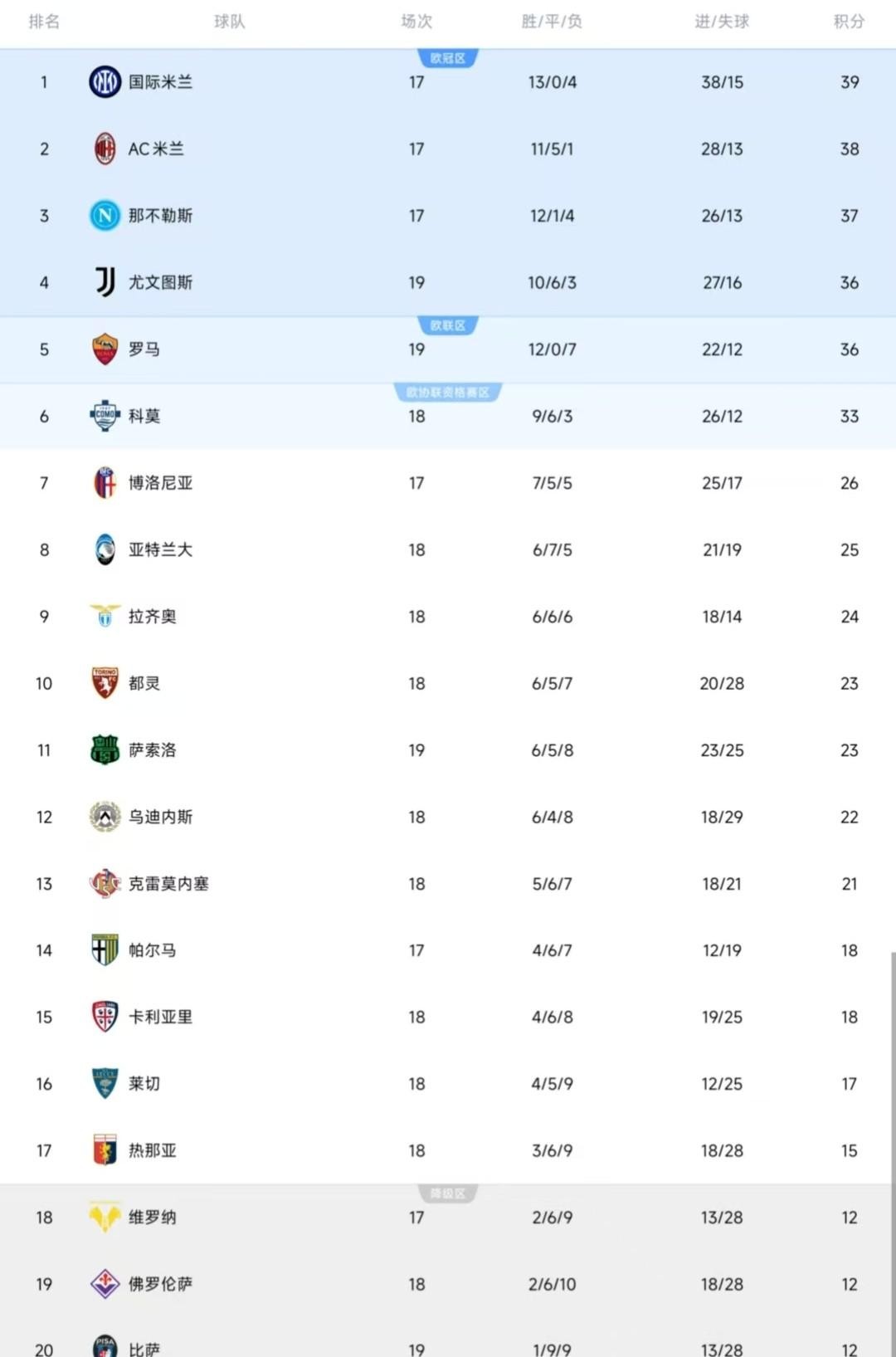Click the Torino club crest
Image resolution: width=896 pixels, height=1357 pixels.
coord(105,683)
